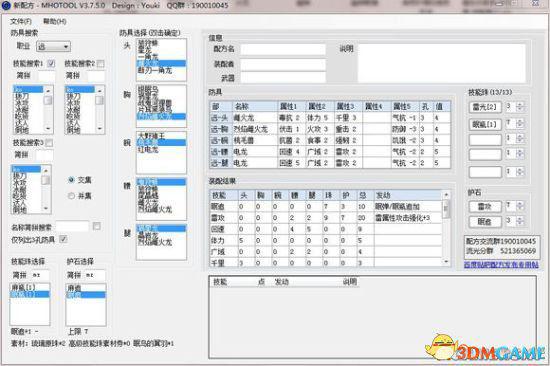Screen dimensions: 550x366
Task: Select the 并集 radio button
Action: pyautogui.click(x=72, y=195)
